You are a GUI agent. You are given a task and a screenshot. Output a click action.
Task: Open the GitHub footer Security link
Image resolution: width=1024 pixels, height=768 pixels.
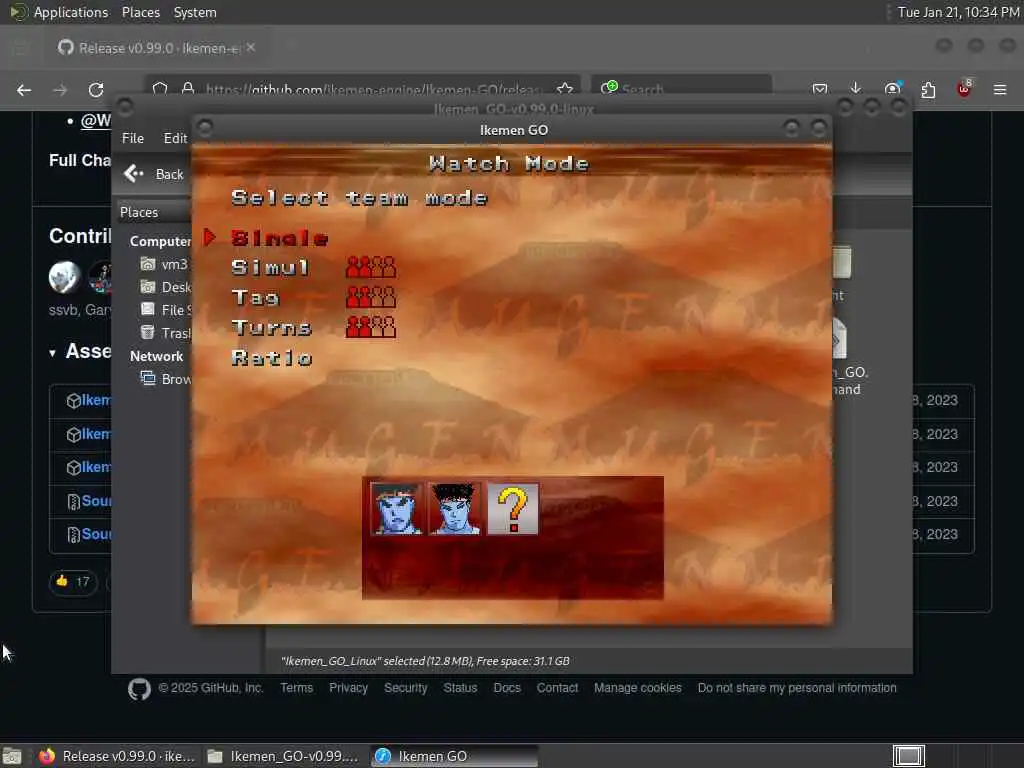pyautogui.click(x=406, y=688)
